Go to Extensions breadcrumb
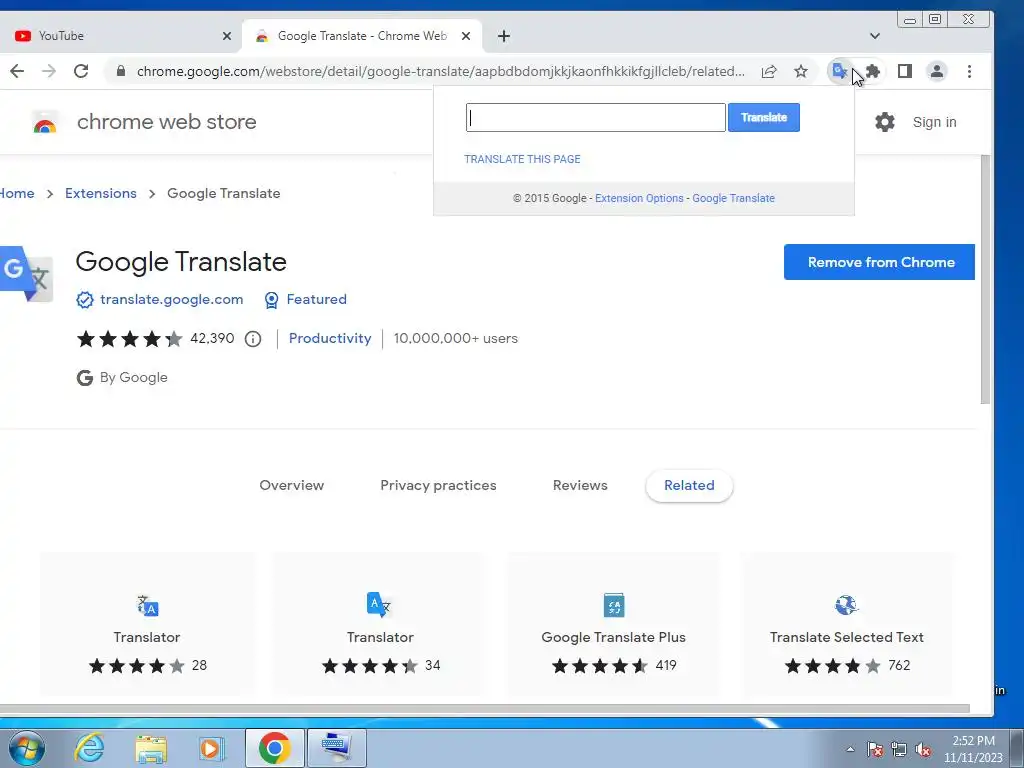This screenshot has width=1024, height=768. coord(101,193)
